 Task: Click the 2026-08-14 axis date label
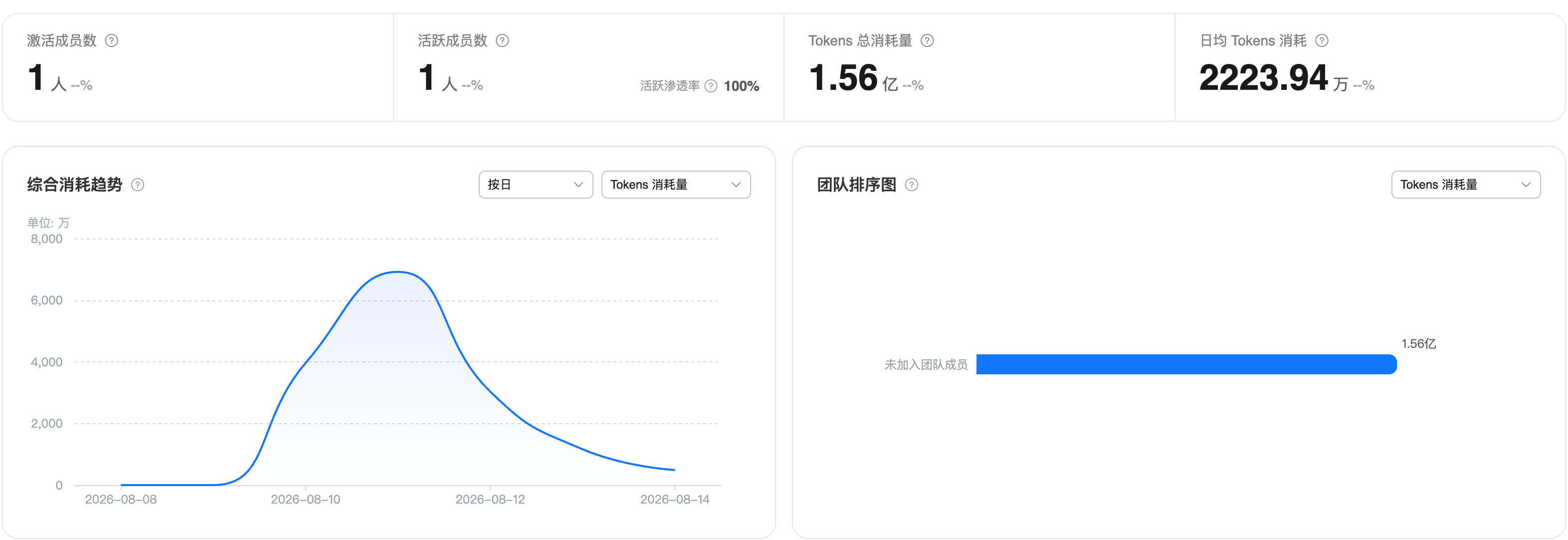(674, 500)
